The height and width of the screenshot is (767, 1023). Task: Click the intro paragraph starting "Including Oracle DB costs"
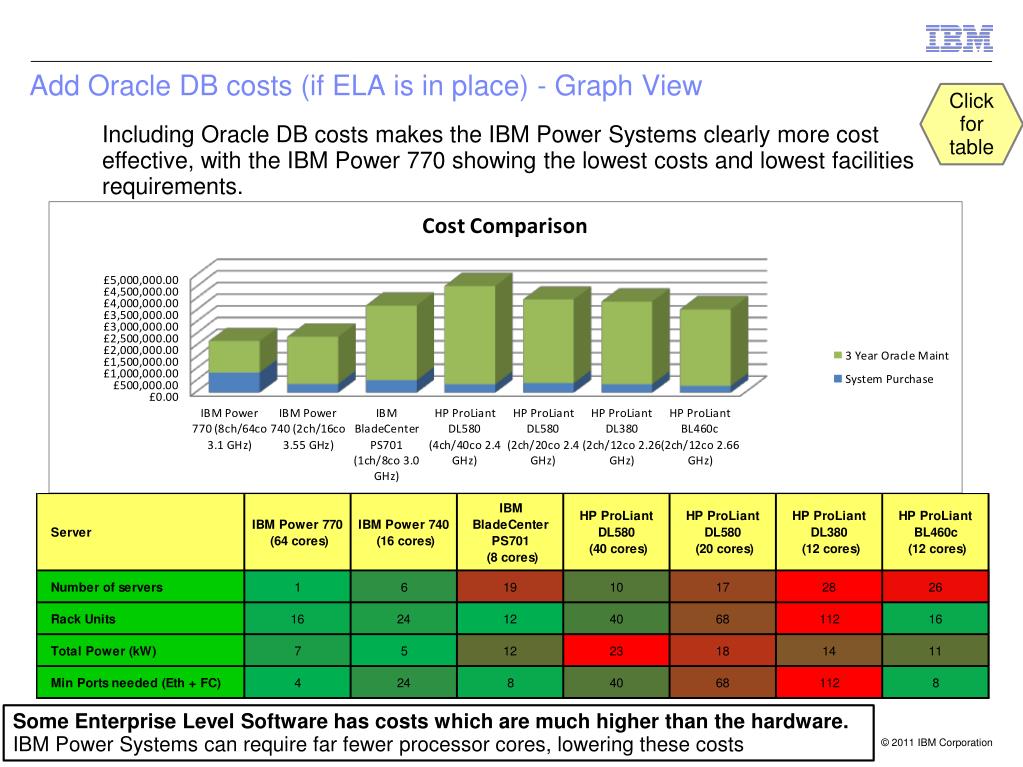coord(508,160)
